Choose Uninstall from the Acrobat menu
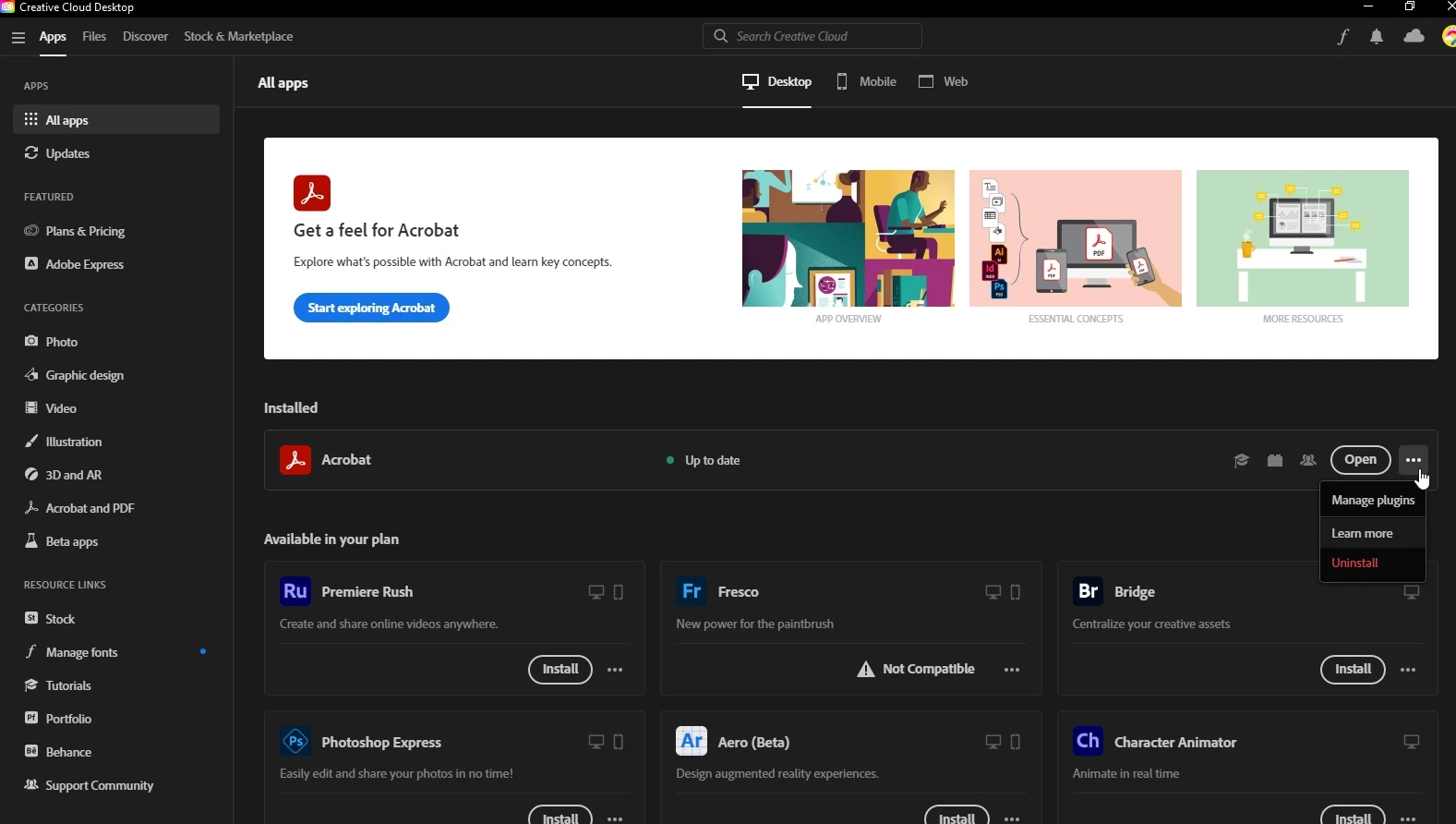The height and width of the screenshot is (824, 1456). tap(1373, 563)
